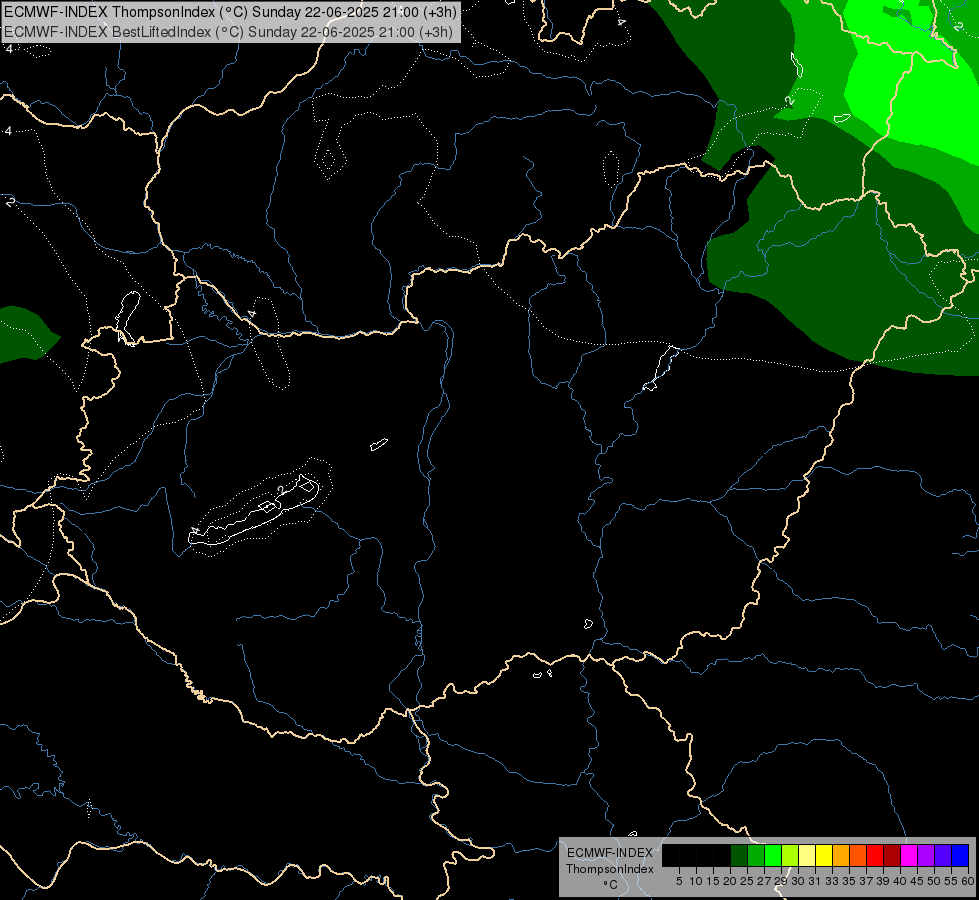The width and height of the screenshot is (979, 900).
Task: Click the legend tick value '55'
Action: tap(950, 881)
